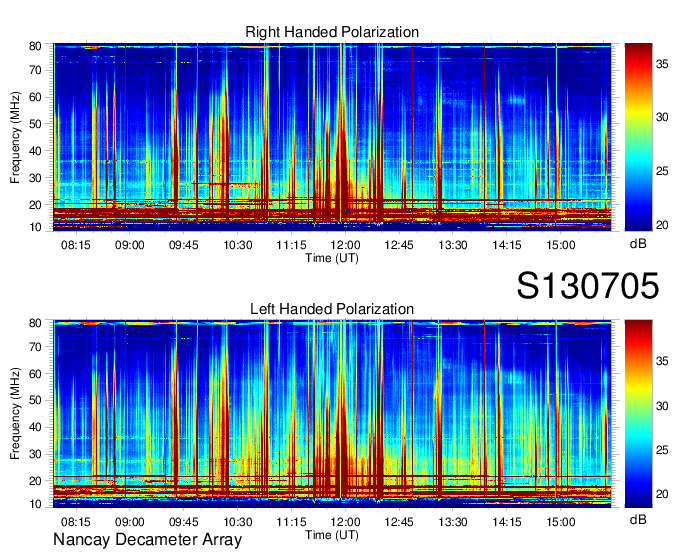Click the 12:45 tick on Left Handed plot

tap(399, 522)
